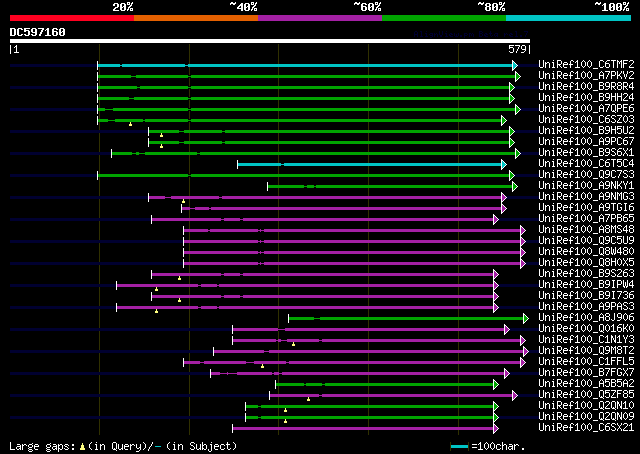Viewport: 640px width, 454px height.
Task: Click the arrowhead ending the A8J906 alignment
Action: pyautogui.click(x=526, y=318)
